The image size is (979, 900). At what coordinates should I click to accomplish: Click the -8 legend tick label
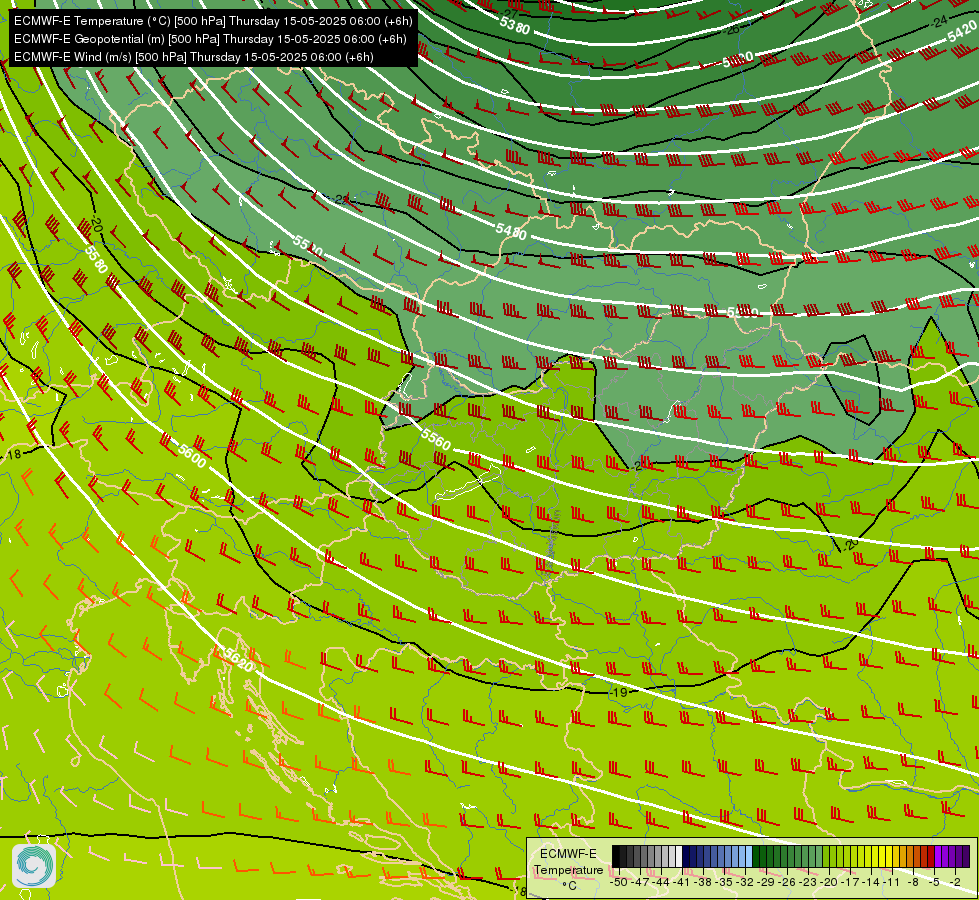click(x=913, y=883)
